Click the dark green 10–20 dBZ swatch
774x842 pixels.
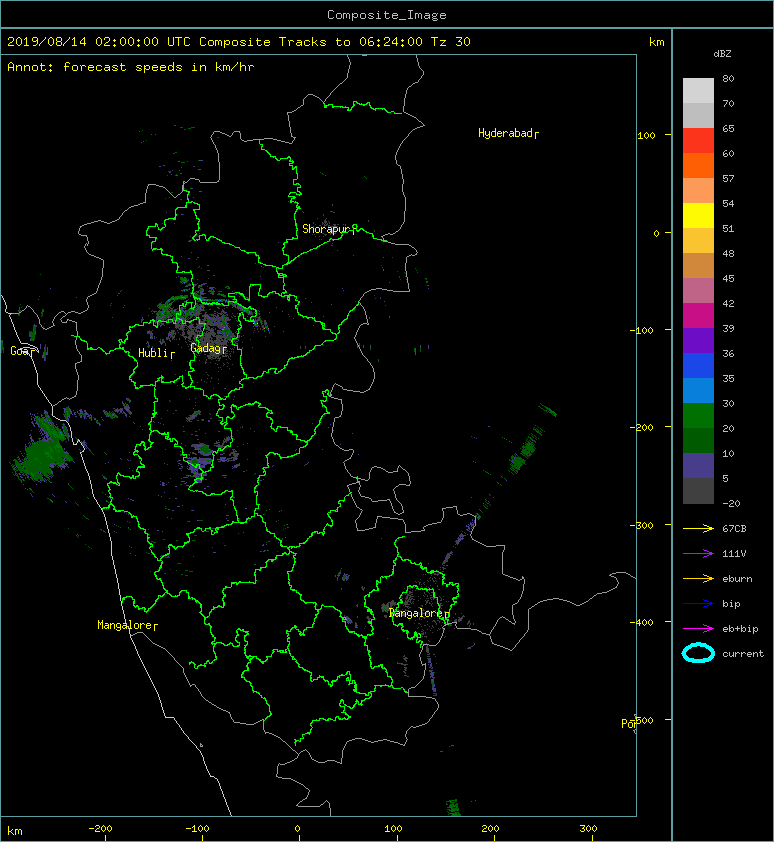698,440
